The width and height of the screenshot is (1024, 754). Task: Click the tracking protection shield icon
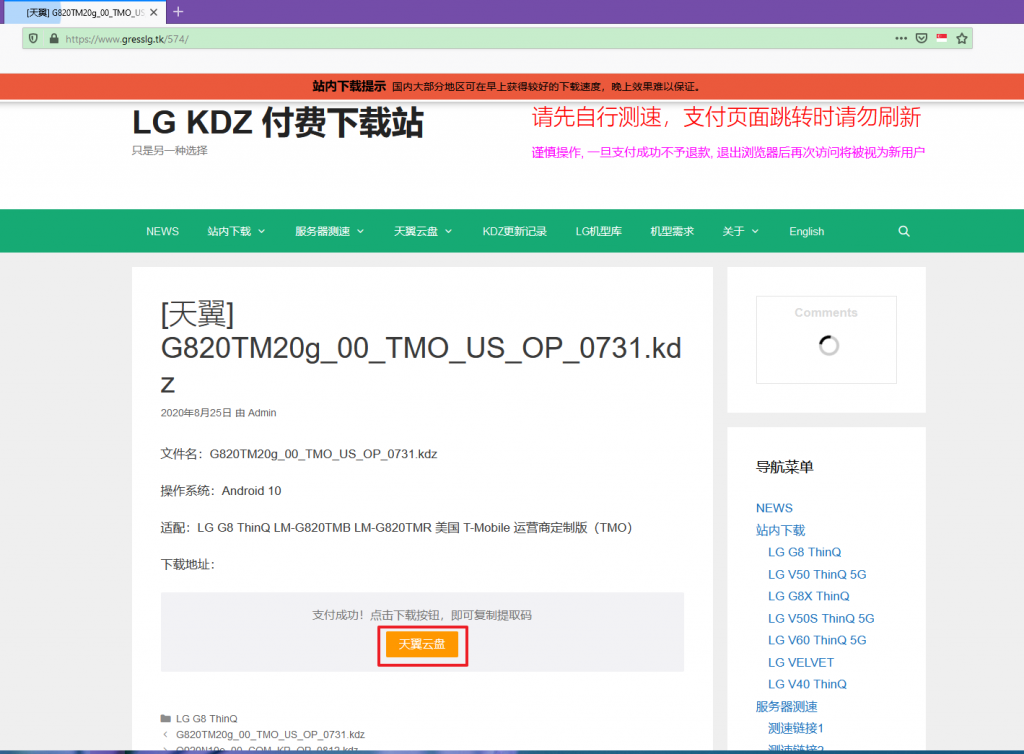(x=33, y=39)
